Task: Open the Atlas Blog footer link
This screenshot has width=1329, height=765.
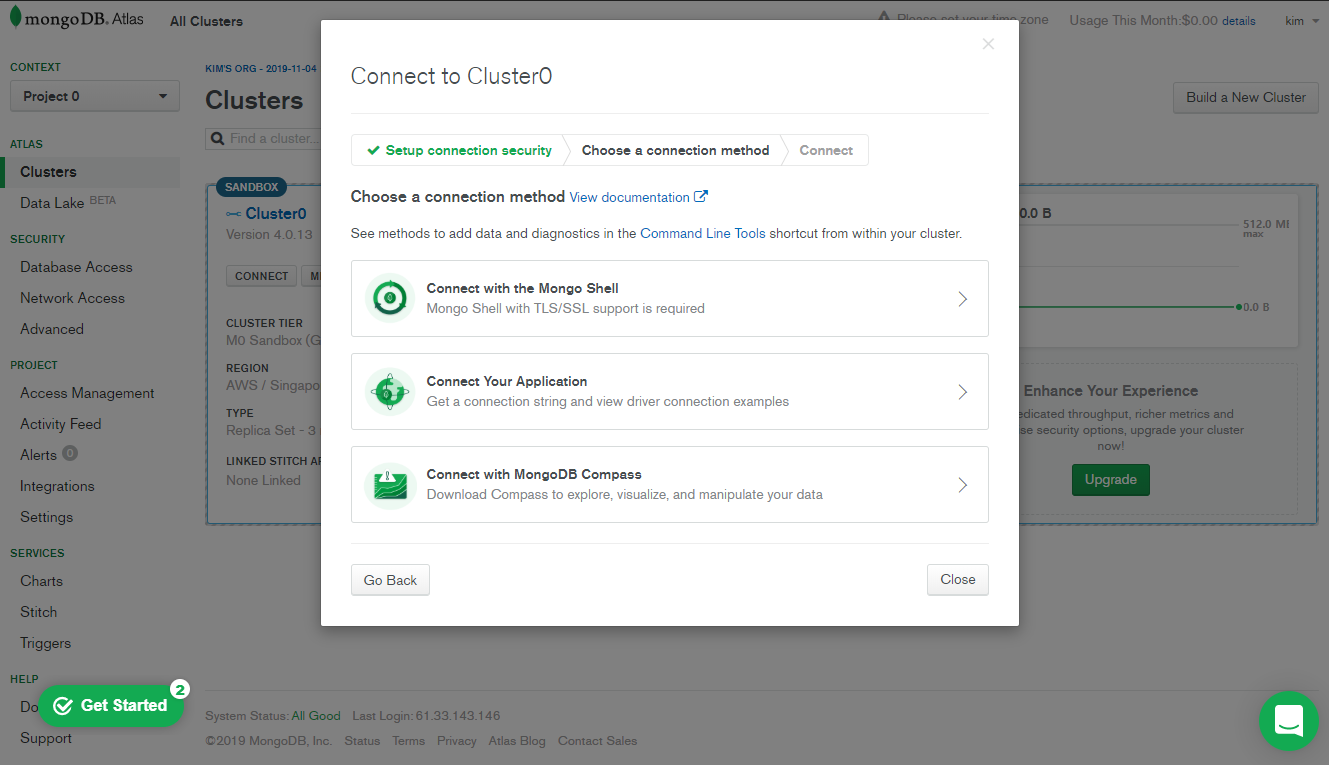Action: tap(517, 741)
